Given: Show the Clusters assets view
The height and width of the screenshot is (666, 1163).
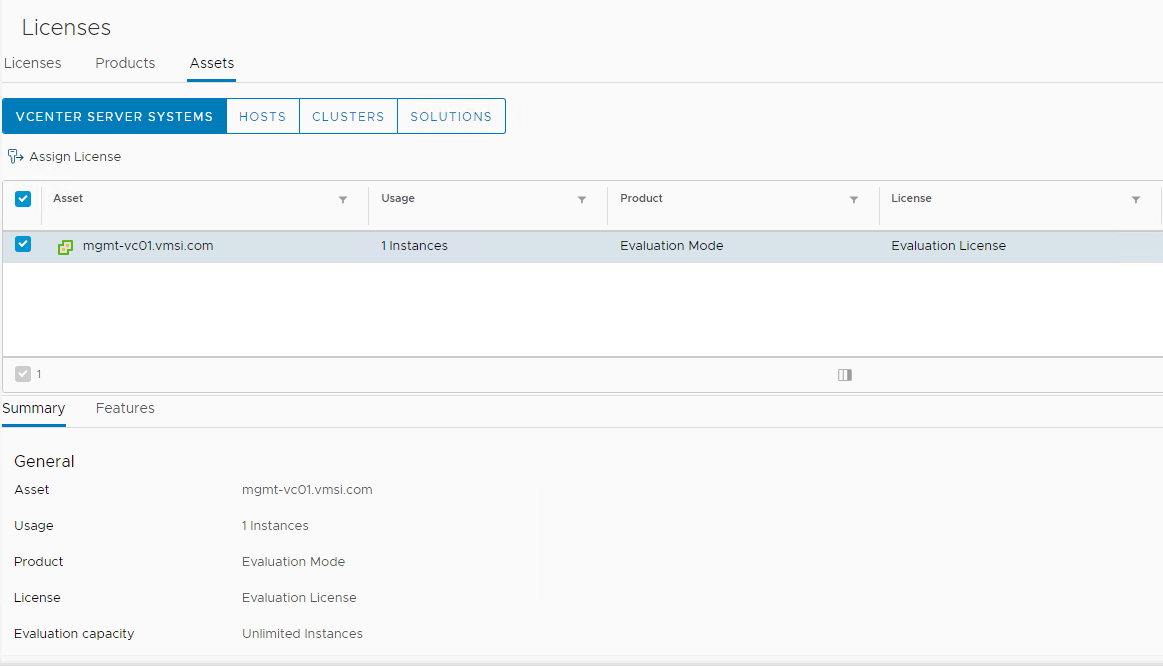Looking at the screenshot, I should 348,116.
